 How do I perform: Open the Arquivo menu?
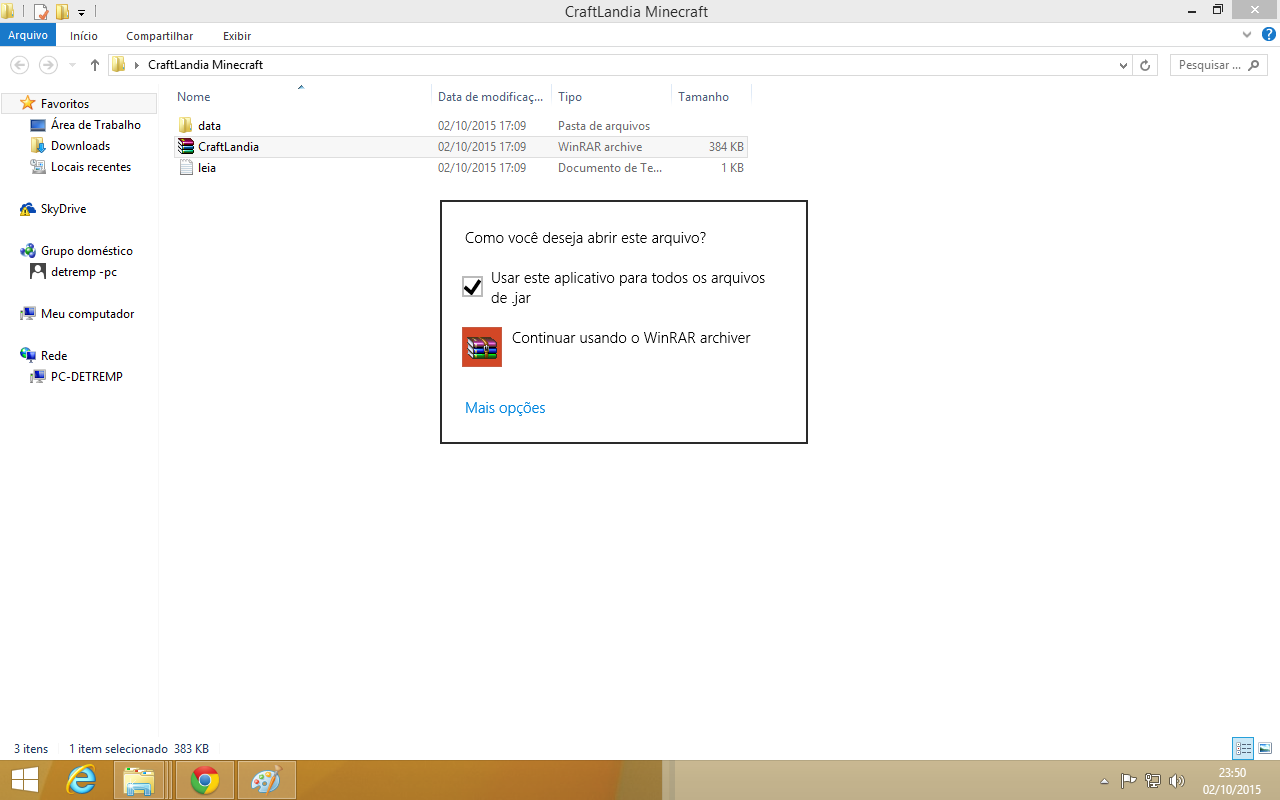point(28,35)
